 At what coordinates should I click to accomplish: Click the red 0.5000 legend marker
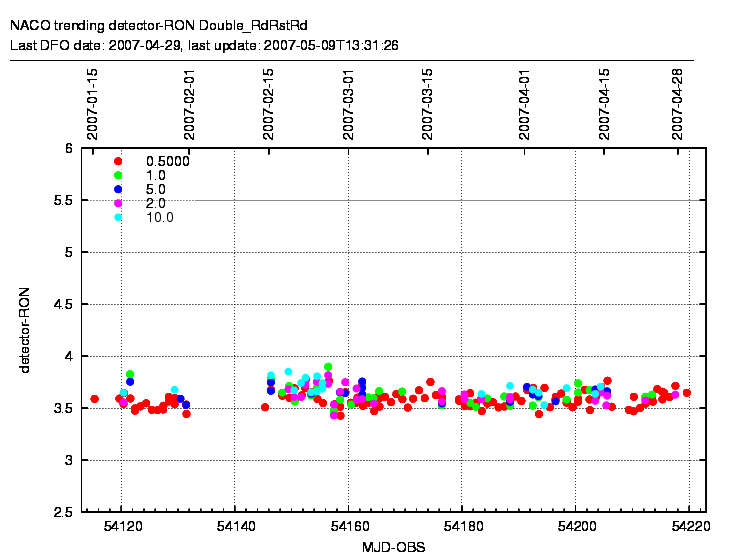tap(118, 161)
